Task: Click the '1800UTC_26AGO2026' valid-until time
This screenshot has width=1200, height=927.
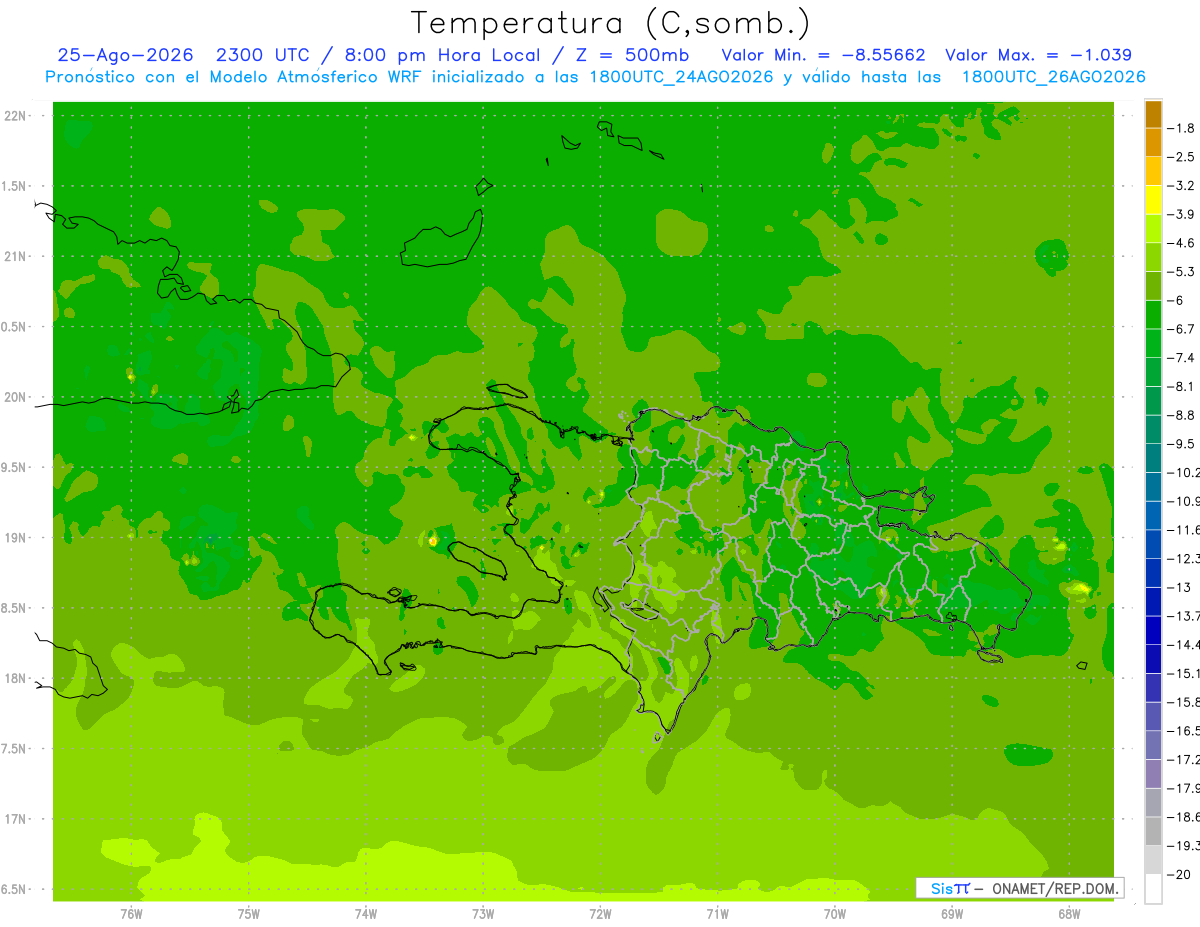Action: (1053, 77)
